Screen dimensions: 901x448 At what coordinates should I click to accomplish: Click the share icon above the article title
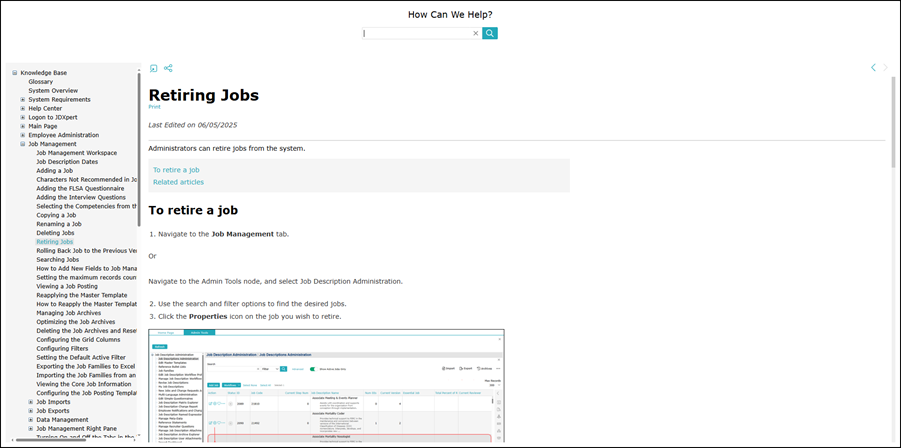(168, 68)
